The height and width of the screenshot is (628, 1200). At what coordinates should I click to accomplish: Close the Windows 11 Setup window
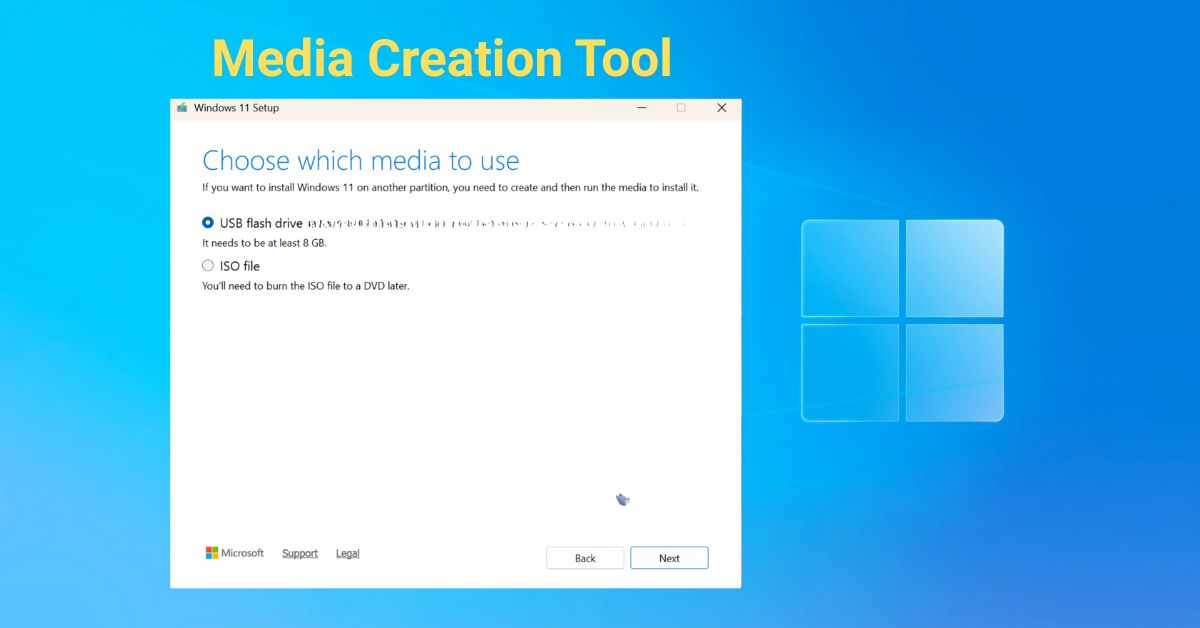pos(721,107)
